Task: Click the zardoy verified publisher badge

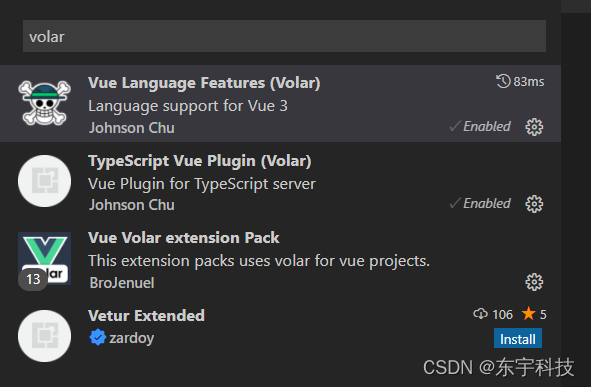Action: (x=98, y=337)
